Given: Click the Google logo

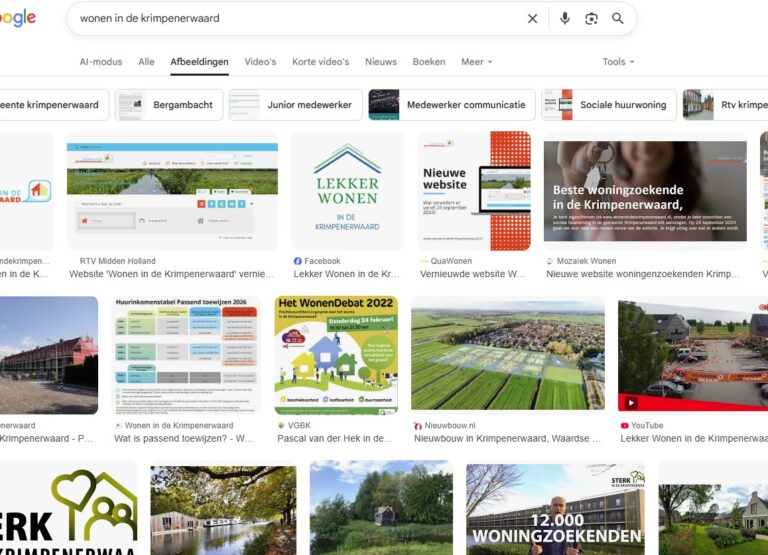Looking at the screenshot, I should tap(17, 18).
